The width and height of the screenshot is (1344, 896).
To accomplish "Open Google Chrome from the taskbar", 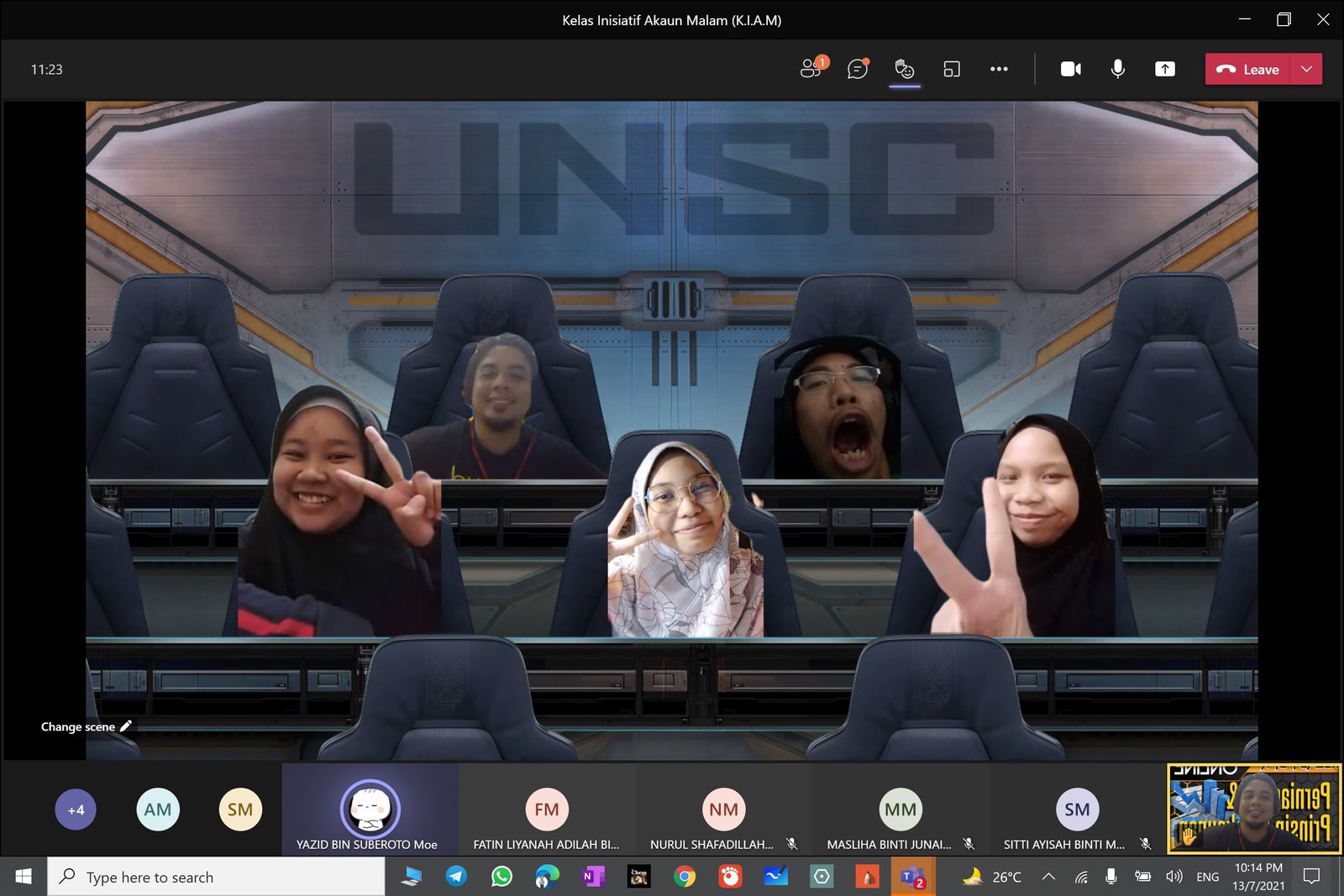I will [685, 877].
